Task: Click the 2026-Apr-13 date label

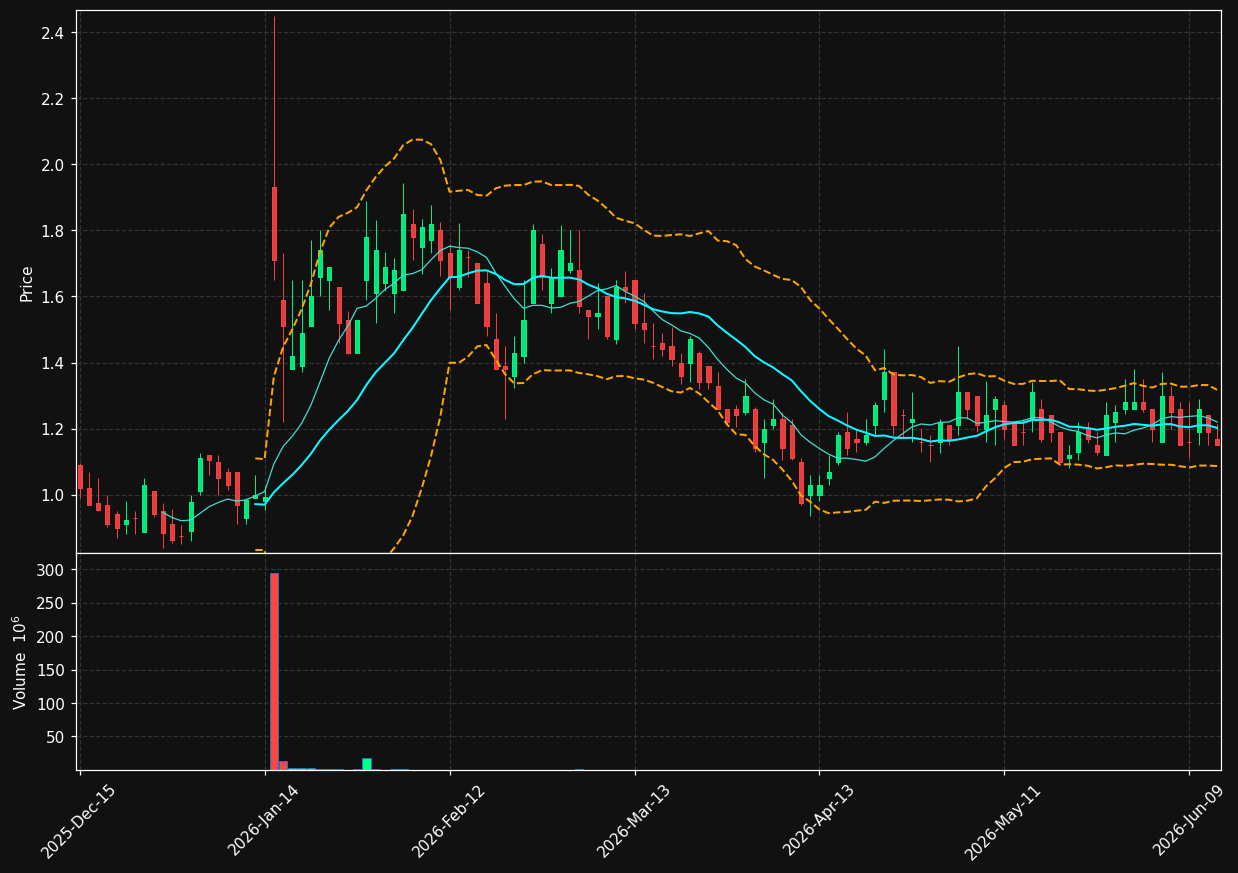Action: (819, 821)
